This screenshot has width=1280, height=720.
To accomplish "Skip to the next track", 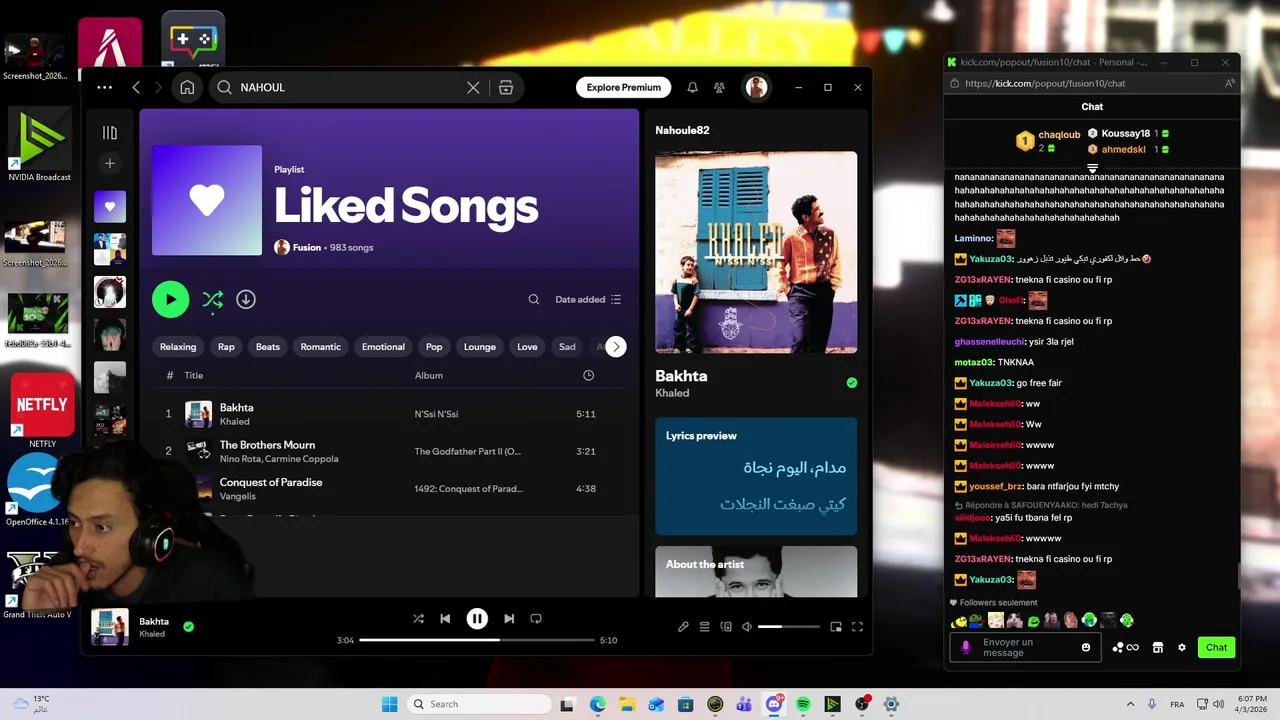I will [509, 619].
